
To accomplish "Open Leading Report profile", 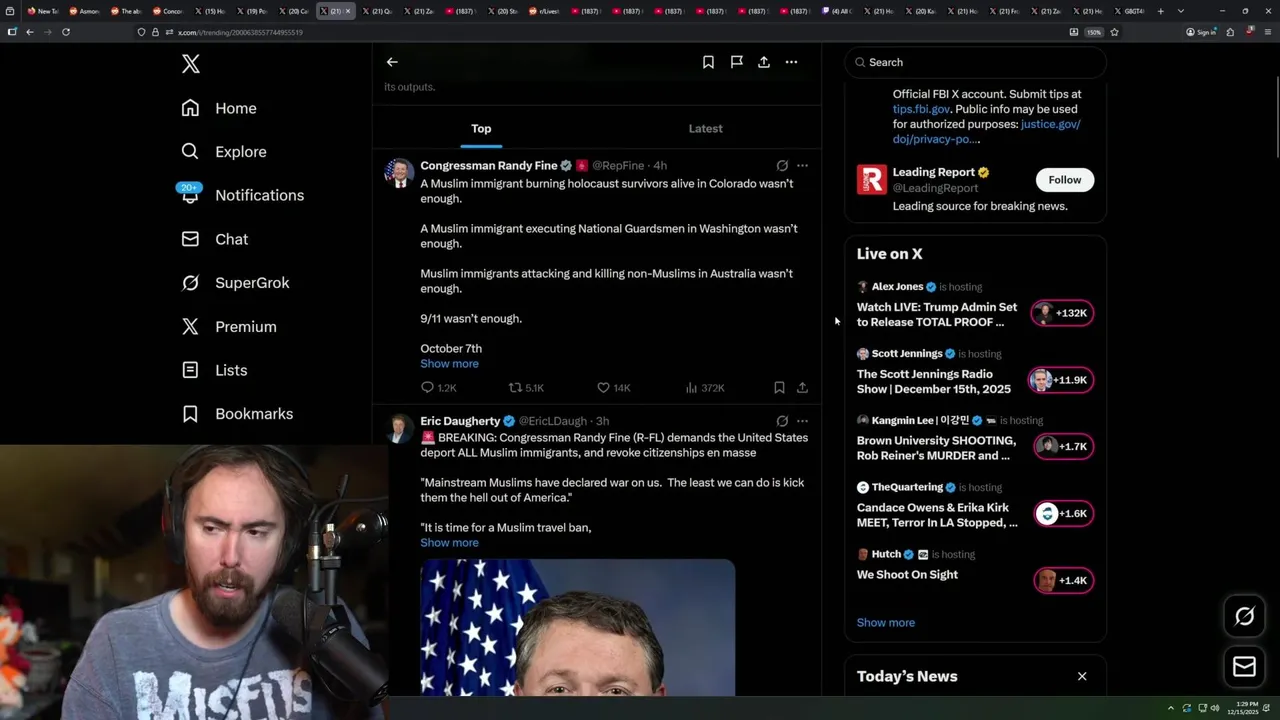I will pyautogui.click(x=934, y=172).
